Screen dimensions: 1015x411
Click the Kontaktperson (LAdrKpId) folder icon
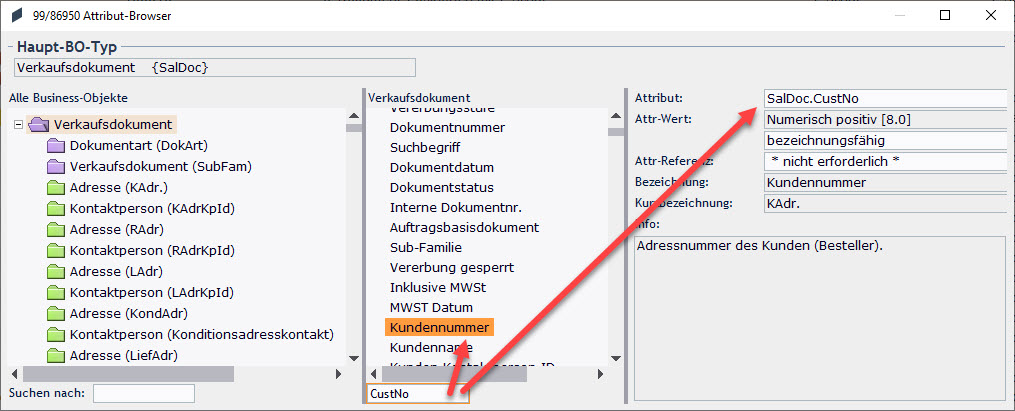click(x=57, y=293)
